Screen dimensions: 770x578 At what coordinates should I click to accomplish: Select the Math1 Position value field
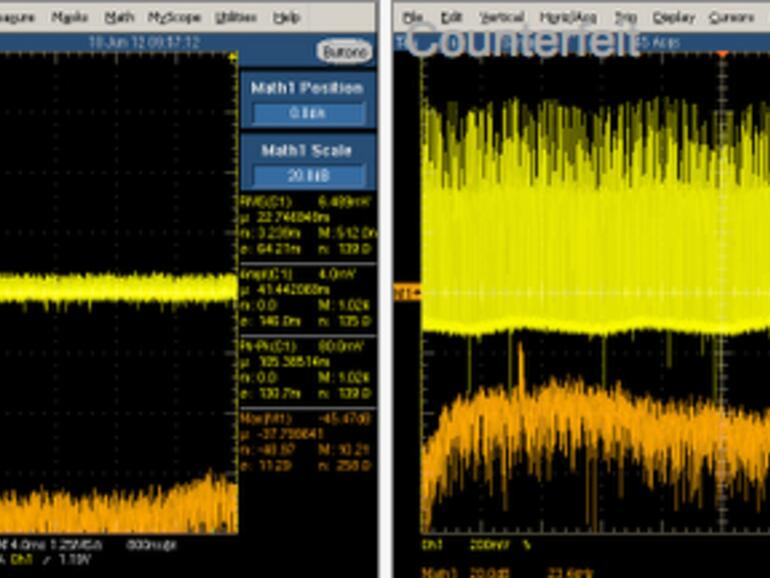[x=306, y=113]
